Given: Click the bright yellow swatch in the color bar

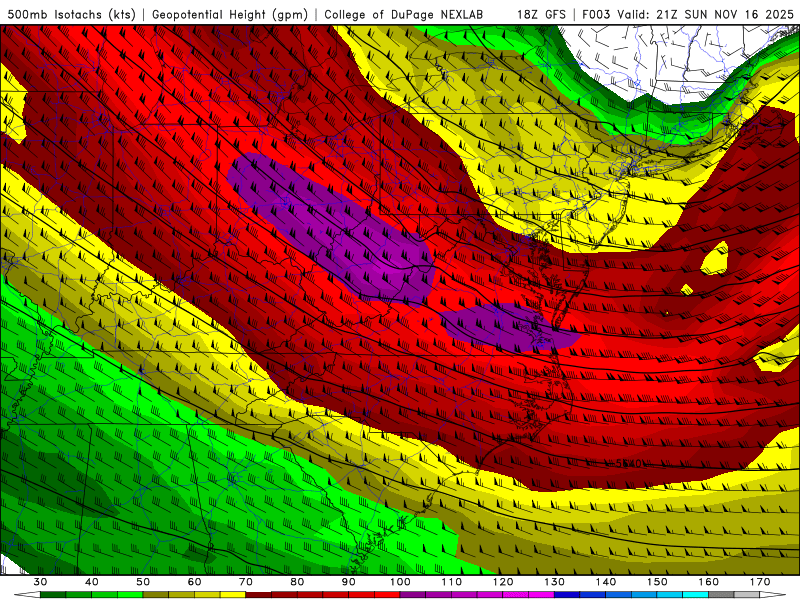Looking at the screenshot, I should click(233, 594).
